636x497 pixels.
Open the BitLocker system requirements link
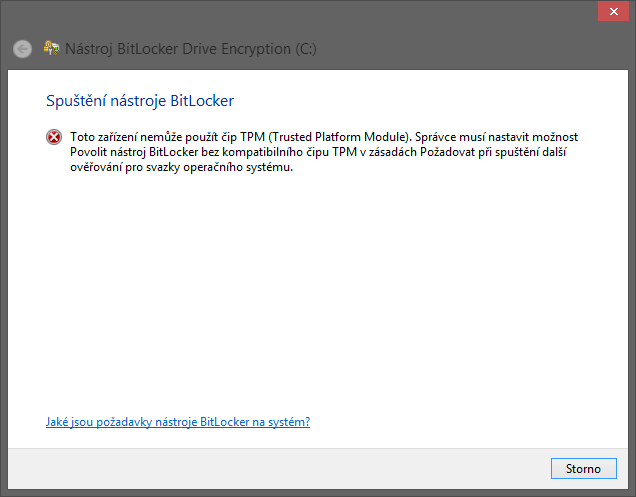pyautogui.click(x=178, y=422)
